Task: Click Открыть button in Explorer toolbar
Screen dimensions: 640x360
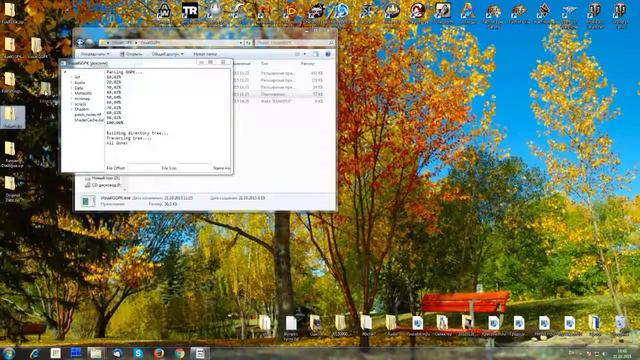Action: pyautogui.click(x=131, y=54)
